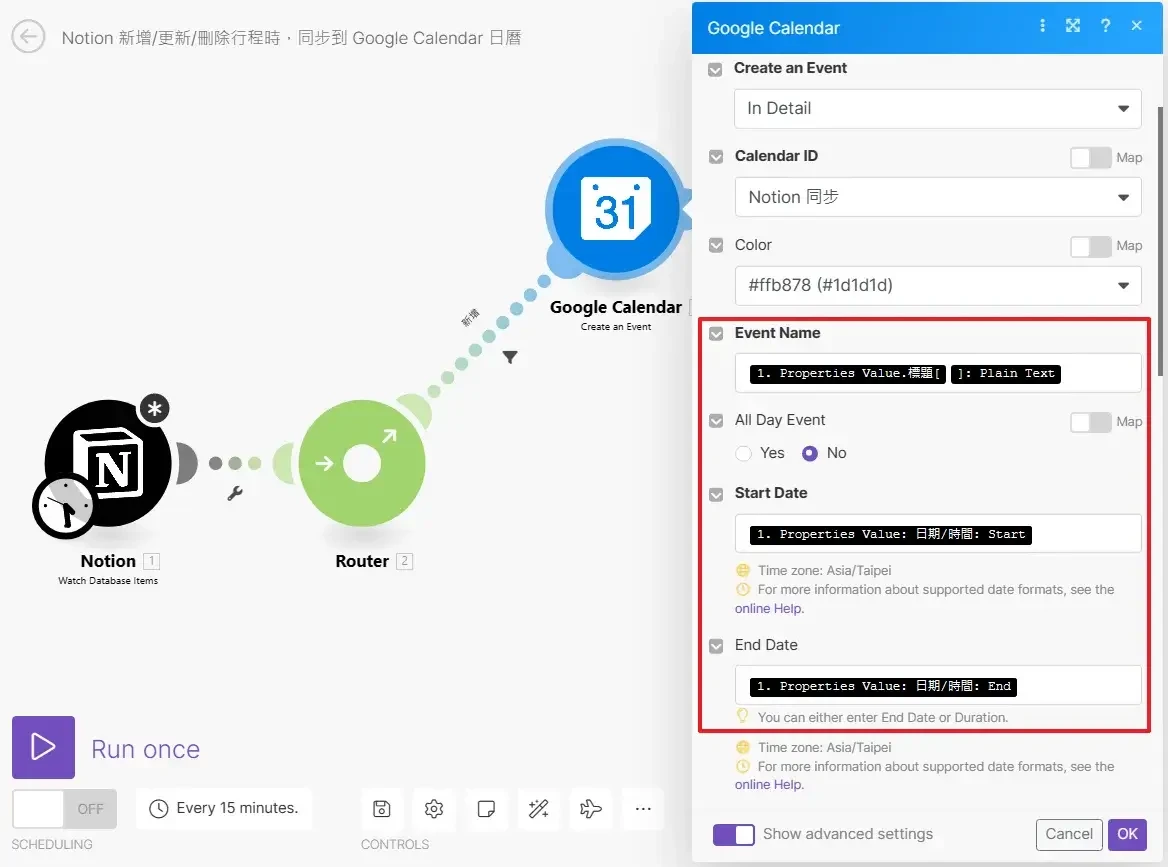This screenshot has height=867, width=1168.
Task: Toggle the All Day Event Map switch
Action: point(1091,422)
